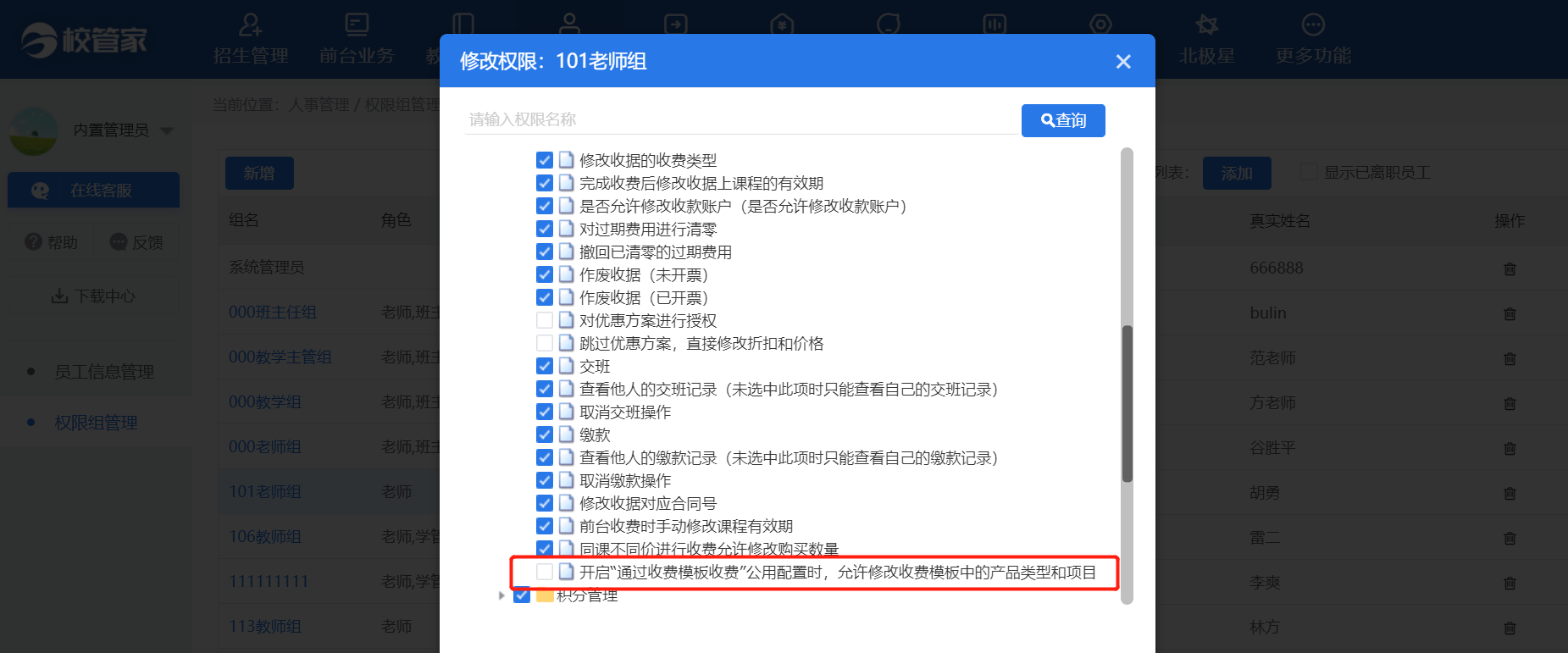
Task: Uncheck 作废收据（已开票）permission
Action: coord(545,297)
